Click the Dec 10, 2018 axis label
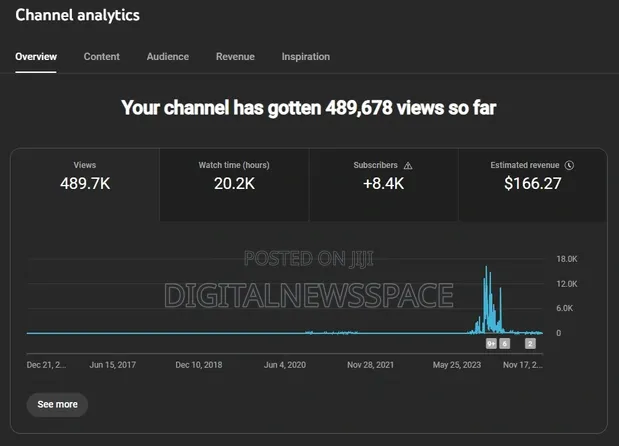This screenshot has height=446, width=619. 199,365
